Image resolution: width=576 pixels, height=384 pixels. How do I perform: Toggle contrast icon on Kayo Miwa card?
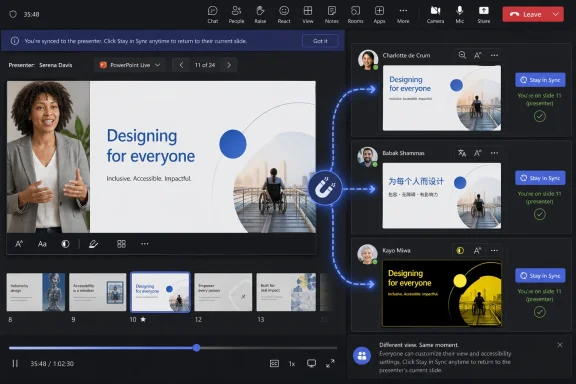point(460,250)
